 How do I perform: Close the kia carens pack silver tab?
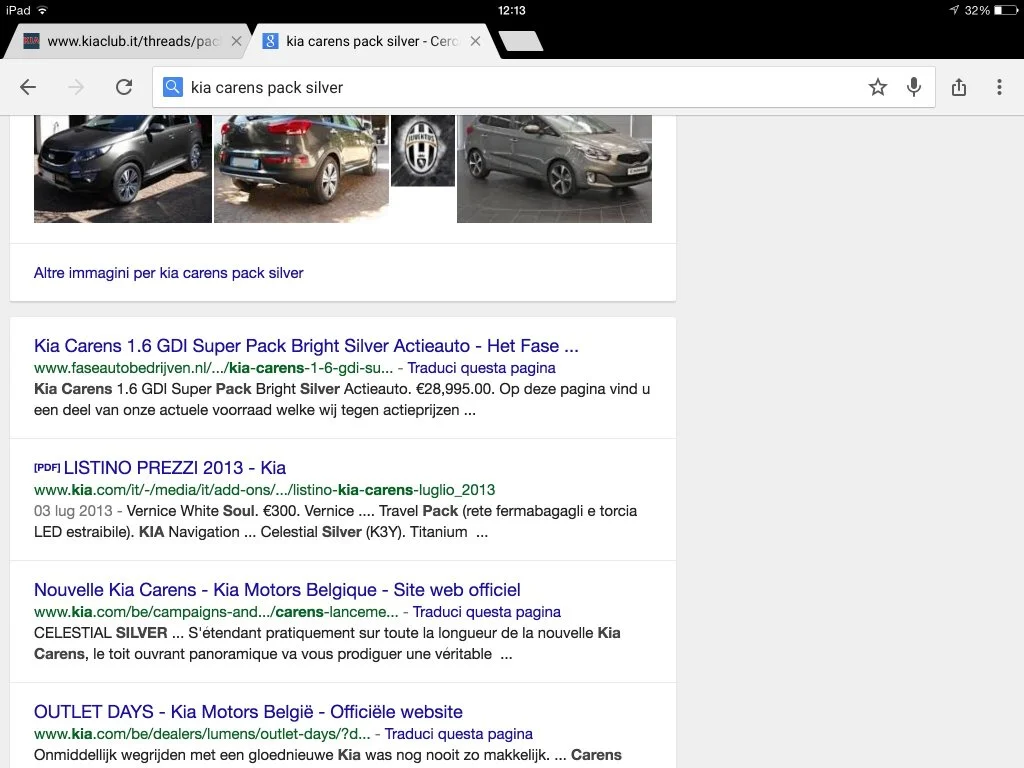coord(475,41)
